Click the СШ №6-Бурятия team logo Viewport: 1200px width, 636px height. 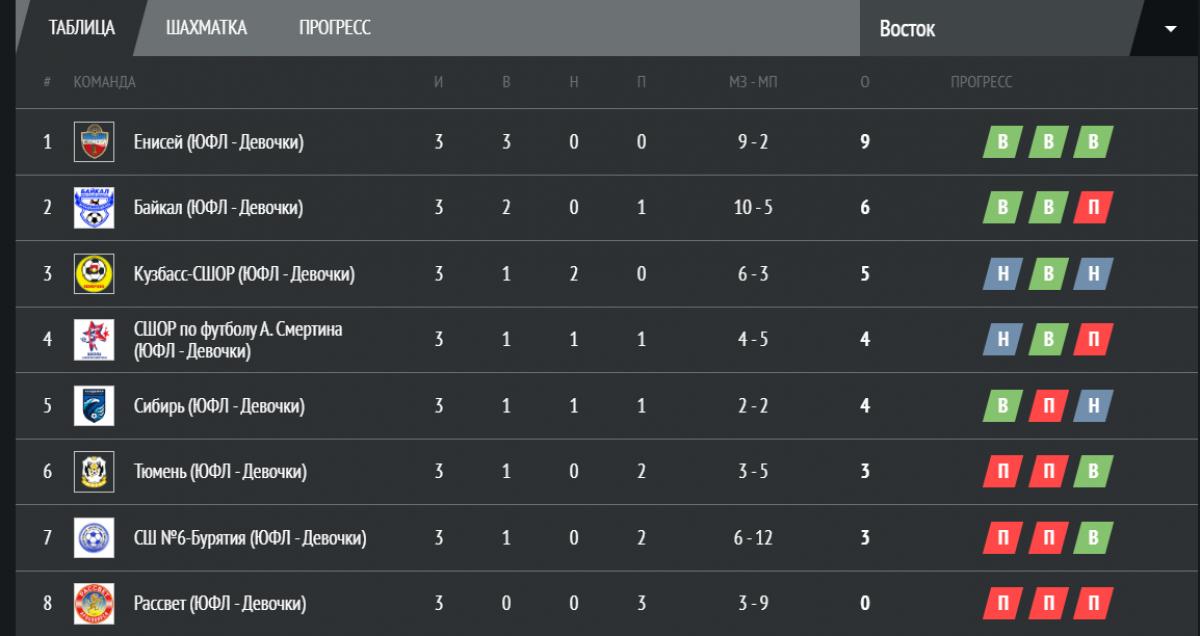pos(94,538)
